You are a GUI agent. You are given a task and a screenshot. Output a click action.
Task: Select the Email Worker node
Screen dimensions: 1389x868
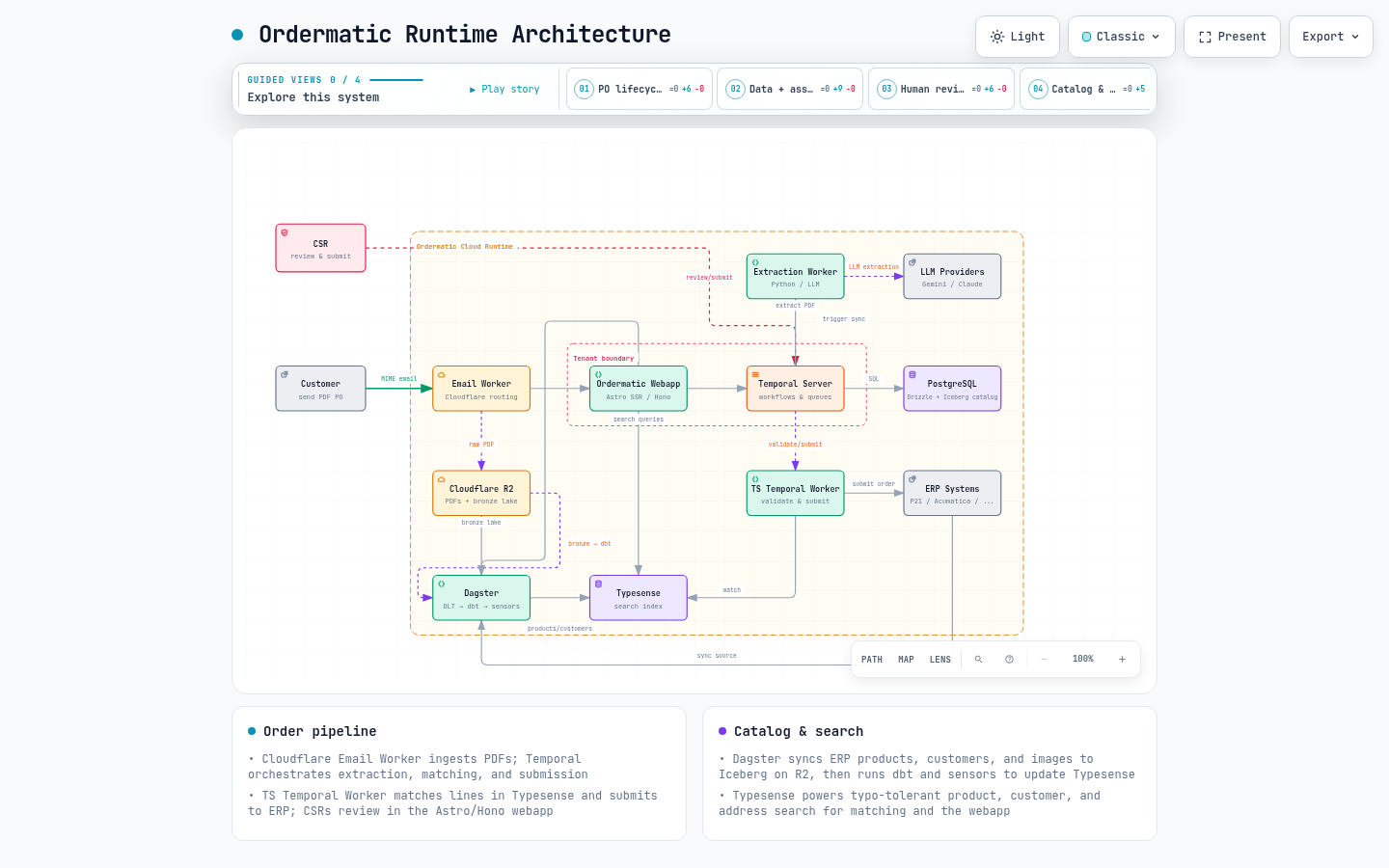point(481,389)
